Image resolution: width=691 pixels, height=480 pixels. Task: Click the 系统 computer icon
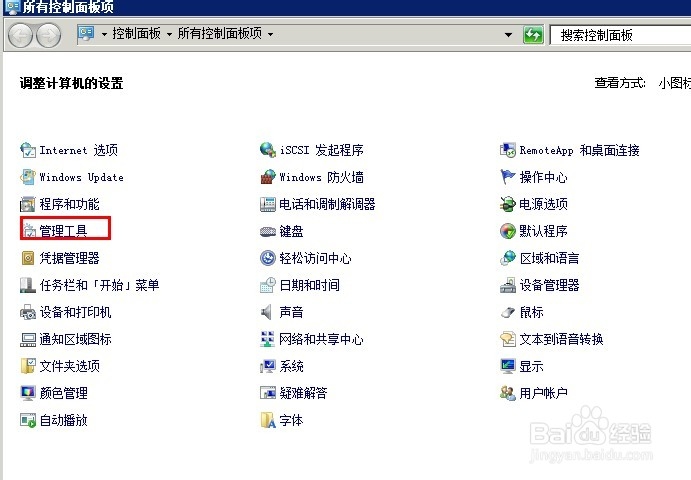click(267, 366)
